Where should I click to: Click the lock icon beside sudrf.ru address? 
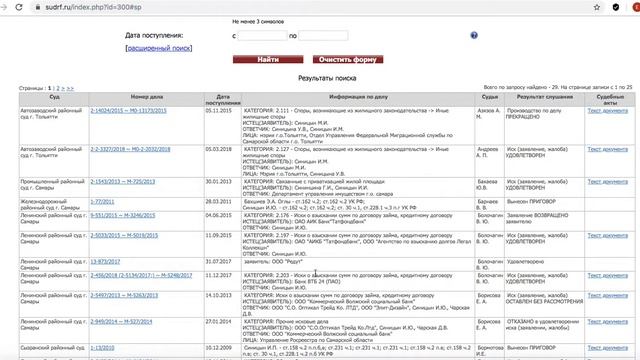point(37,7)
